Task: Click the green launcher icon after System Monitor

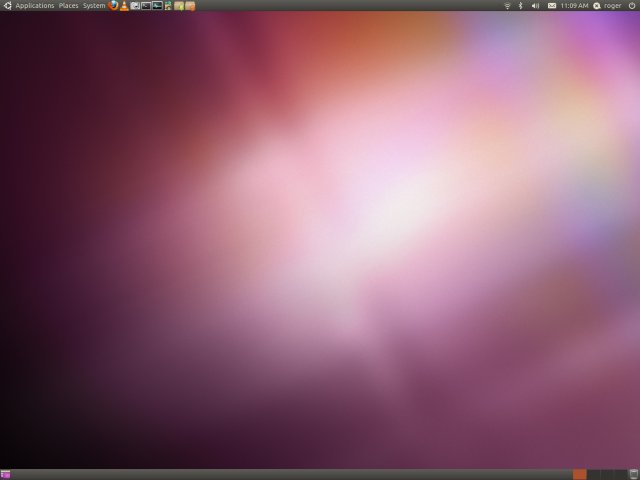Action: pos(168,6)
